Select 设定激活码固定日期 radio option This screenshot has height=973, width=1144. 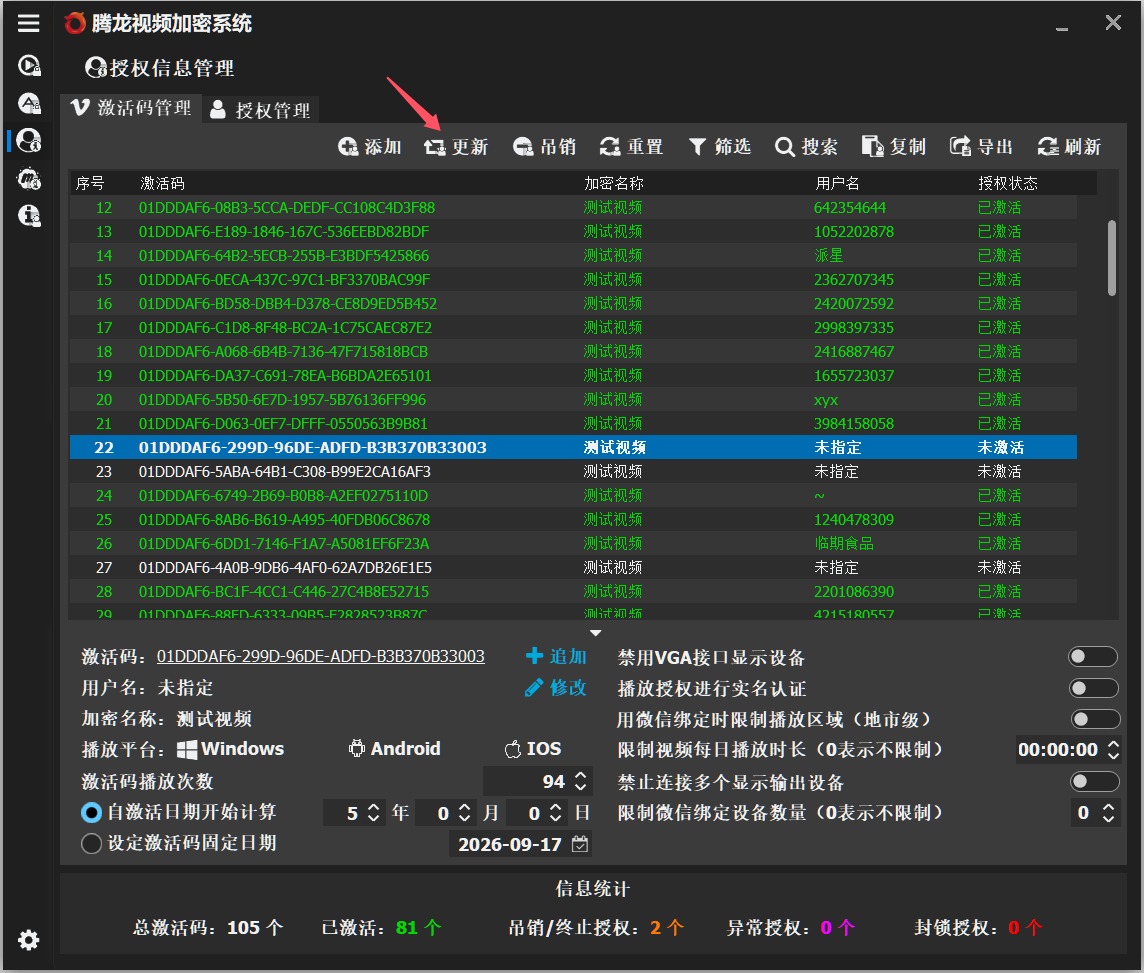tap(91, 843)
